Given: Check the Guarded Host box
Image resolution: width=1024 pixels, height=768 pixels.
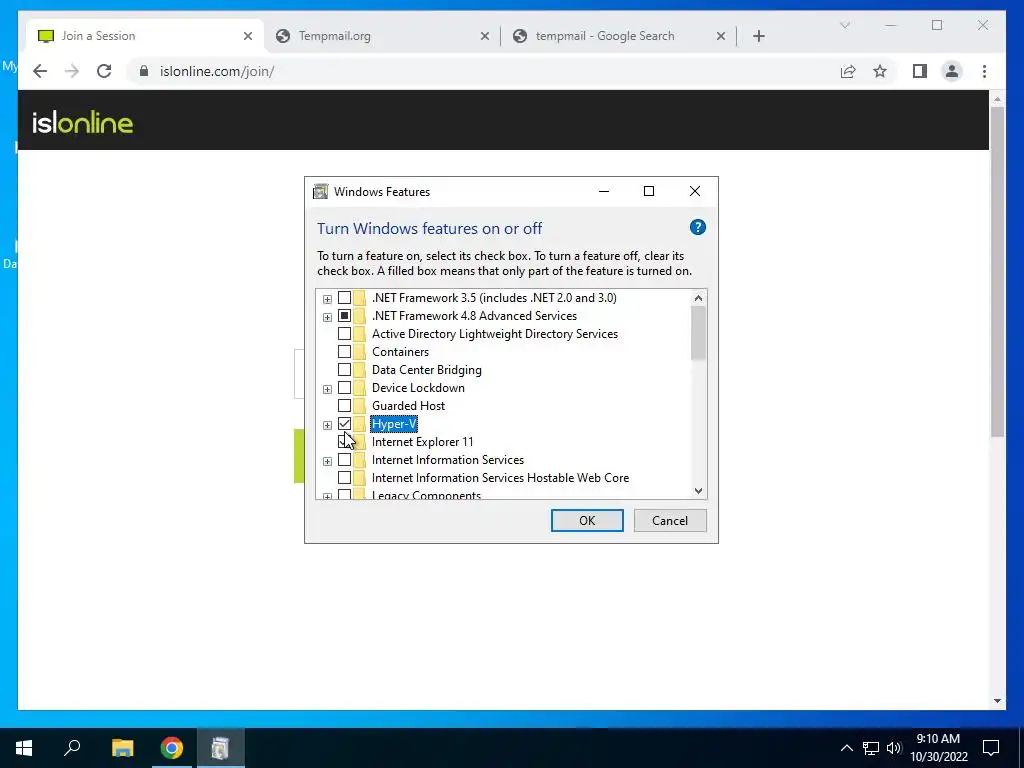Looking at the screenshot, I should pos(344,406).
